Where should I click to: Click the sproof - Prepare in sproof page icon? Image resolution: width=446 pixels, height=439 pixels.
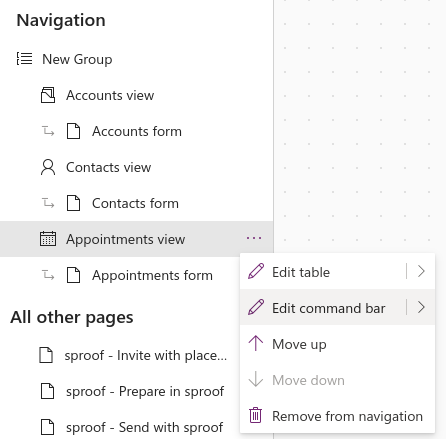tap(47, 391)
